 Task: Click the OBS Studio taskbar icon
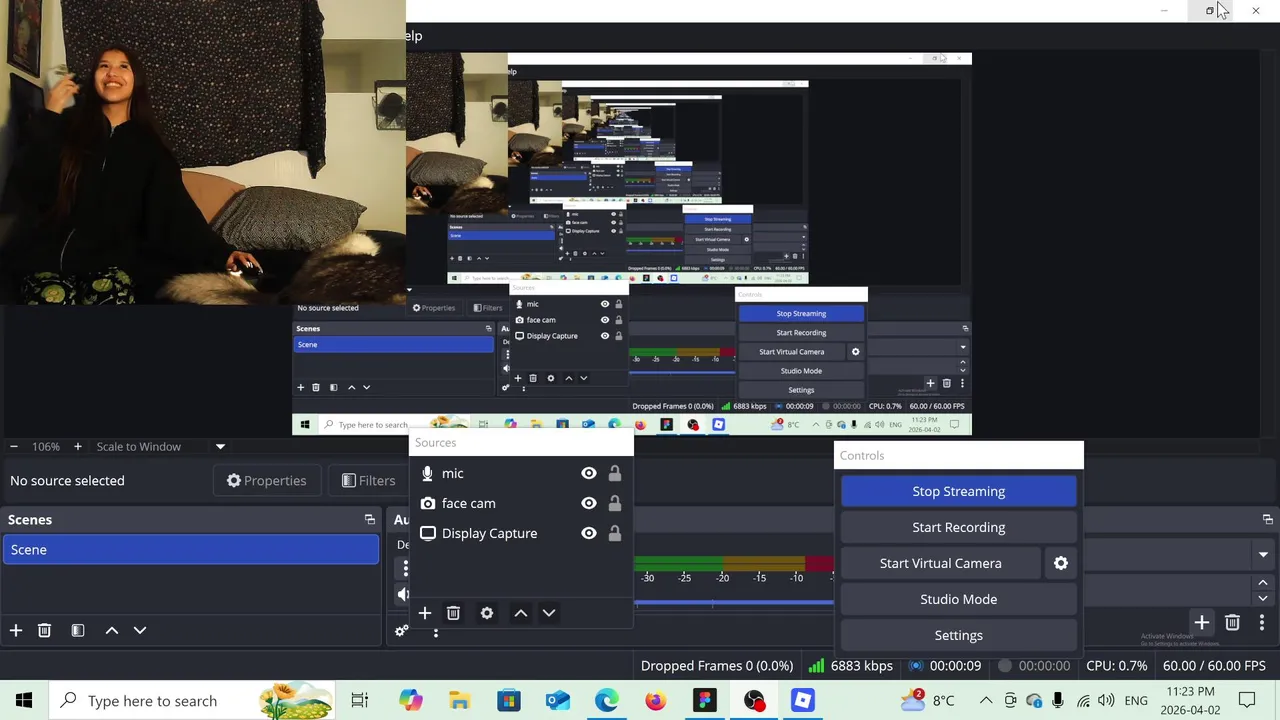754,700
